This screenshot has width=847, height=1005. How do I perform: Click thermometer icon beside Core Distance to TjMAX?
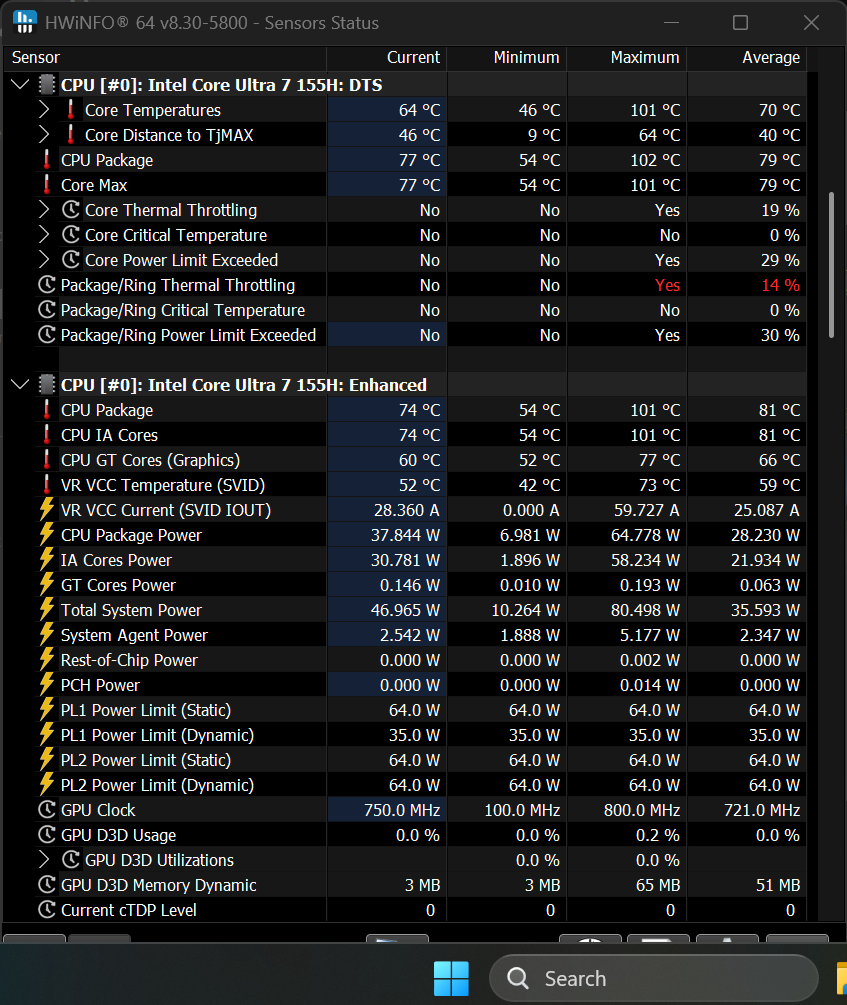click(x=71, y=135)
